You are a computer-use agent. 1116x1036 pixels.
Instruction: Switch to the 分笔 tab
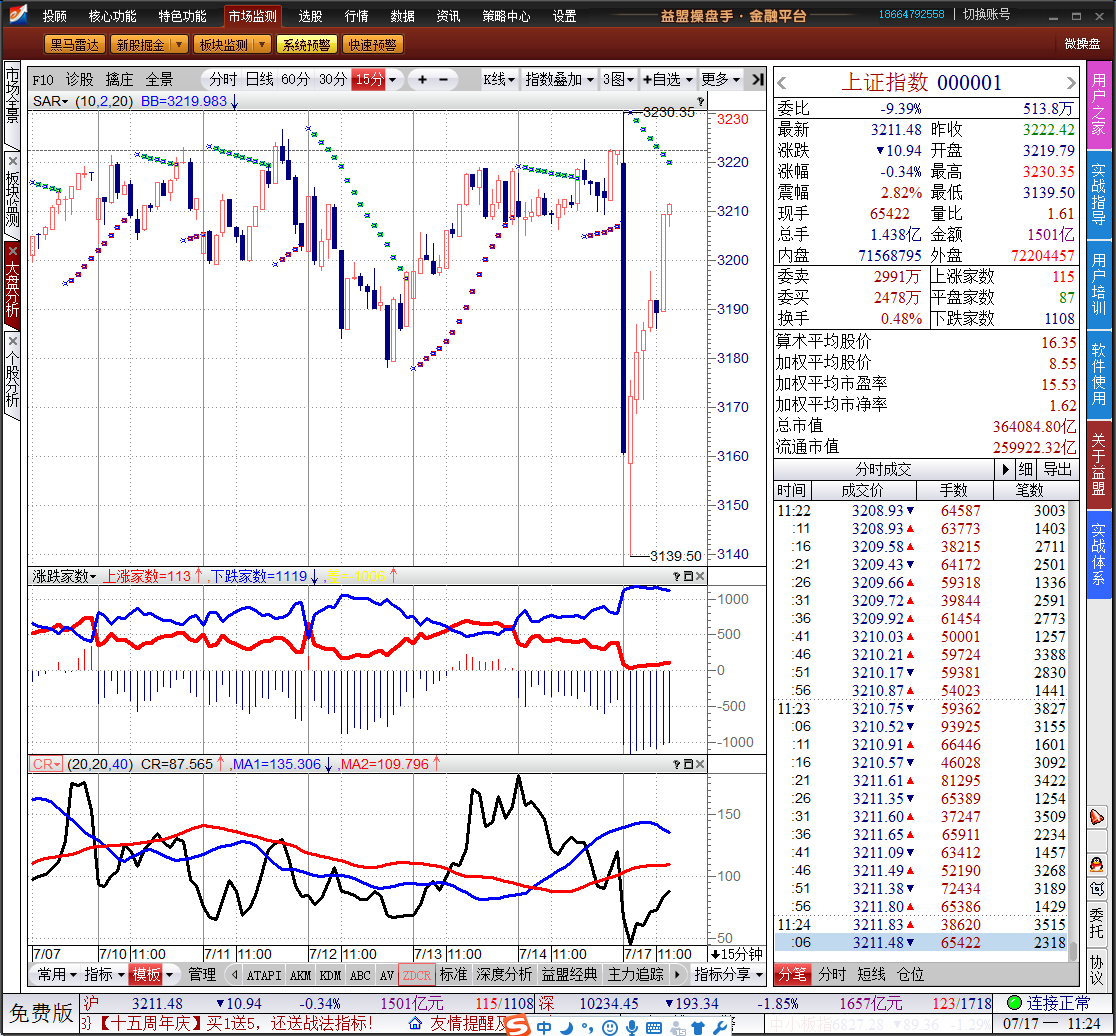pyautogui.click(x=792, y=975)
